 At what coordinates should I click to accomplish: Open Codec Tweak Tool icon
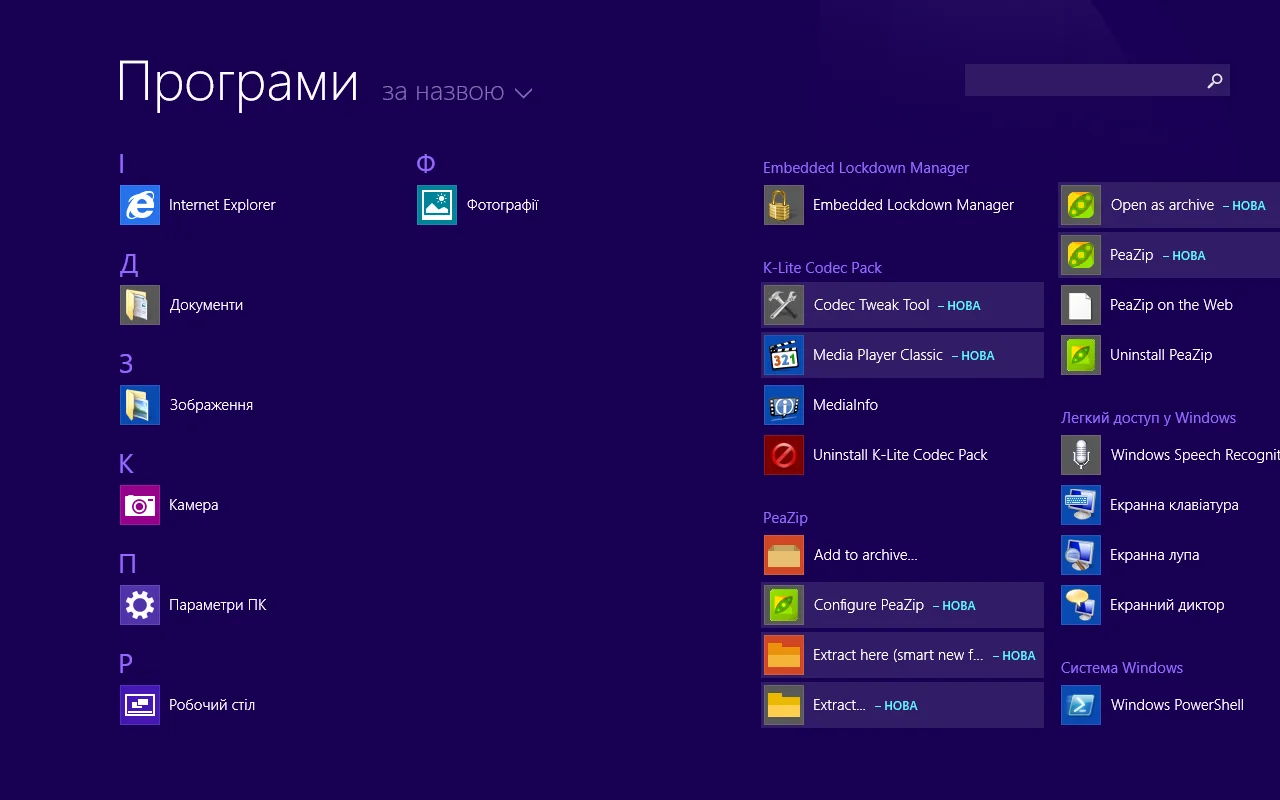784,305
